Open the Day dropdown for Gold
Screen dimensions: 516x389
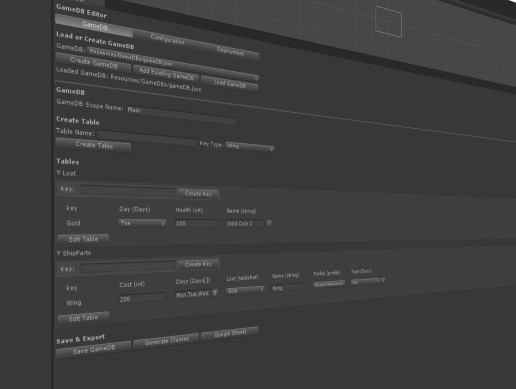tap(142, 223)
